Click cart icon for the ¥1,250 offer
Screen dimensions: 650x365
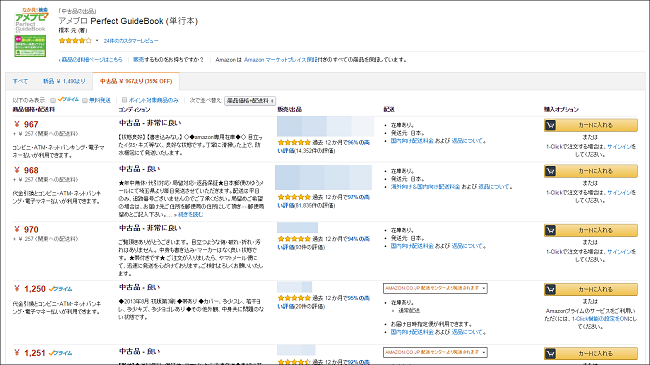(550, 289)
